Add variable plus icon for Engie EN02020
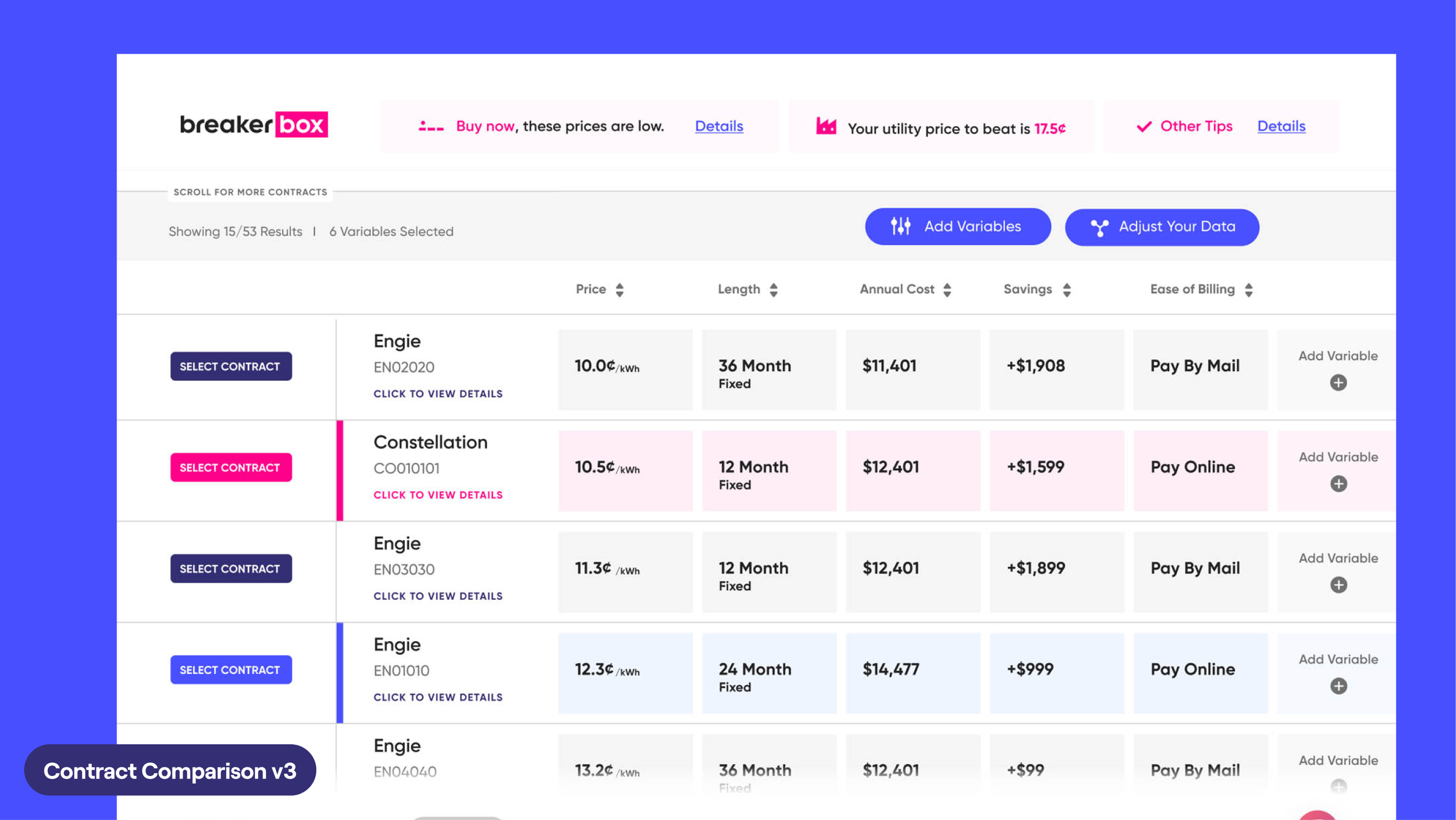Screen dimensions: 1456x820 [1338, 382]
